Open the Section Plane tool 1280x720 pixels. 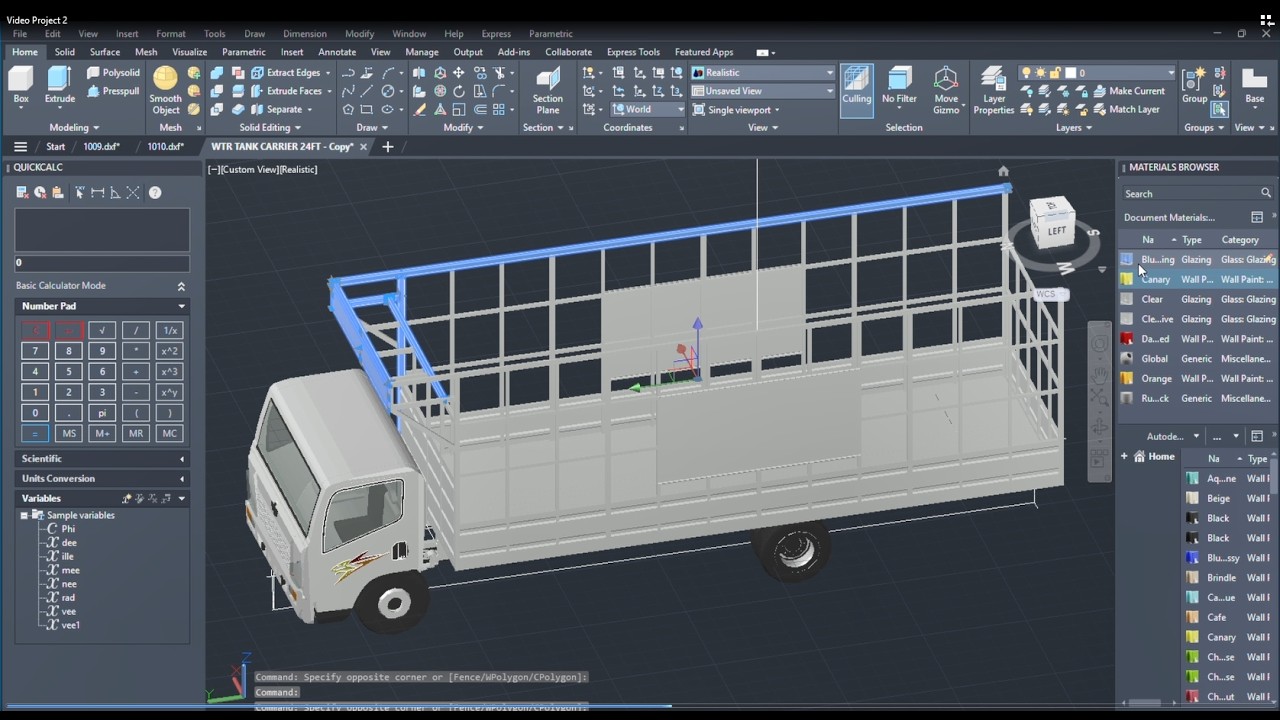pos(548,91)
